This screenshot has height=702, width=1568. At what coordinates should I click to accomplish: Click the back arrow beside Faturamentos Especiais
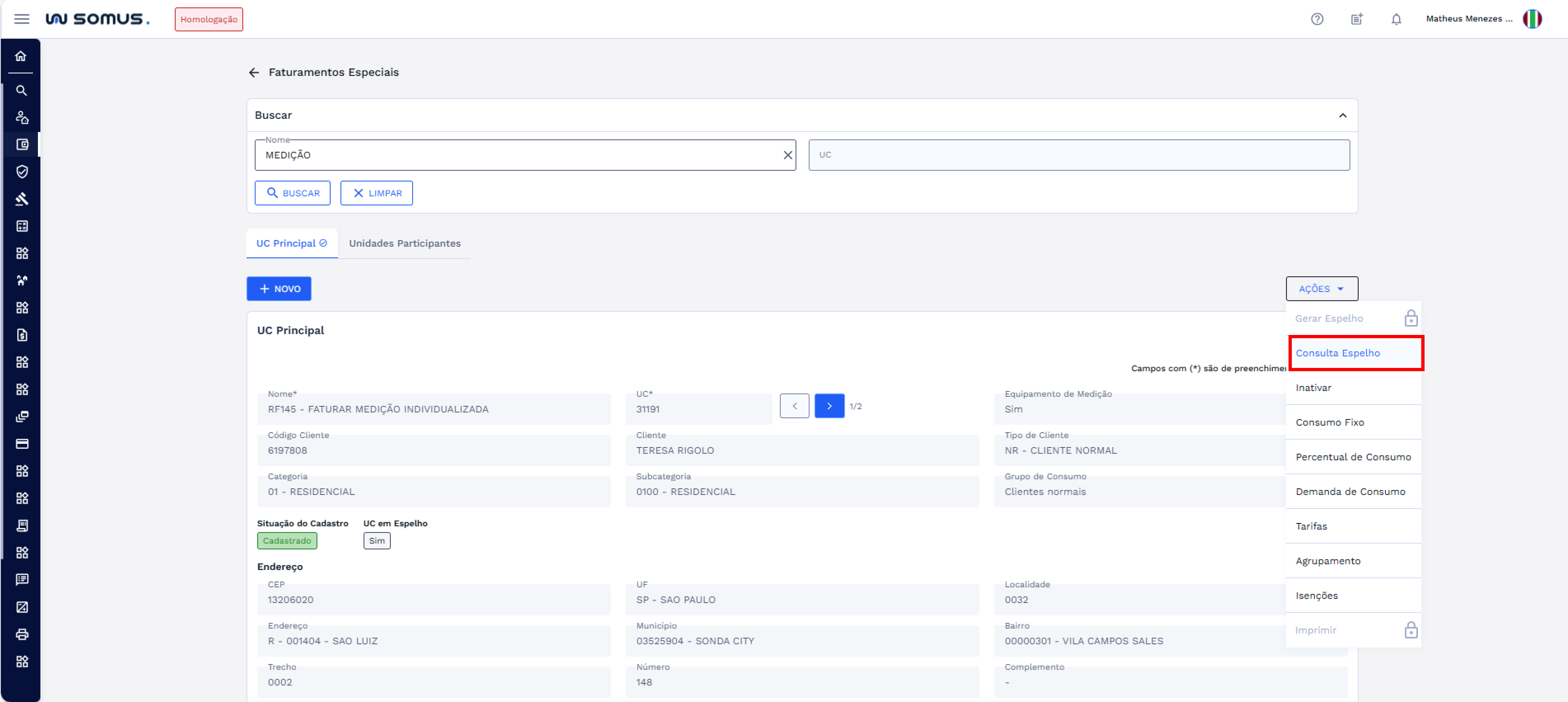coord(254,73)
